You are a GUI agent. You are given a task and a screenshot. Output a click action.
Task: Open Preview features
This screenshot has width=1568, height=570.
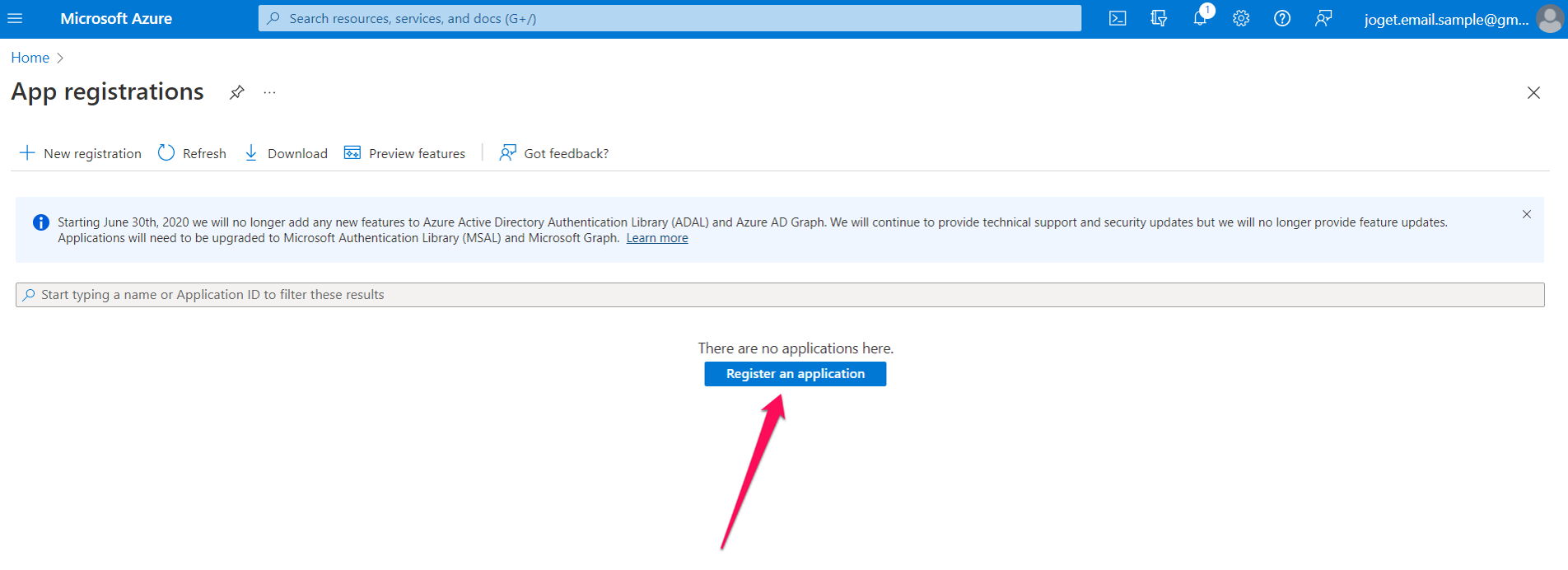404,153
